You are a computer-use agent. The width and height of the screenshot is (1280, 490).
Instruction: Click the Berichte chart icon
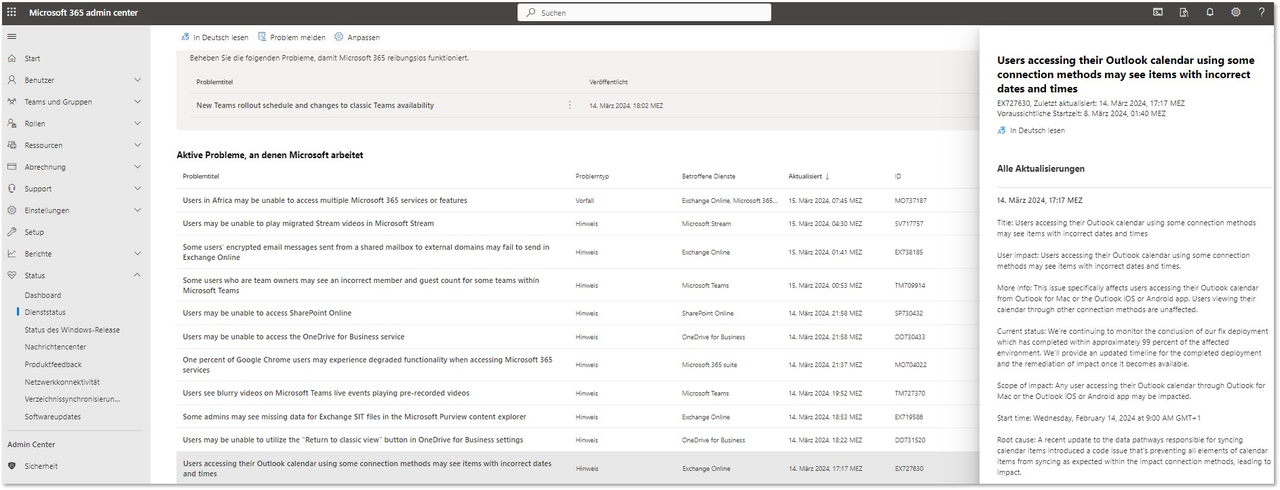[x=12, y=253]
